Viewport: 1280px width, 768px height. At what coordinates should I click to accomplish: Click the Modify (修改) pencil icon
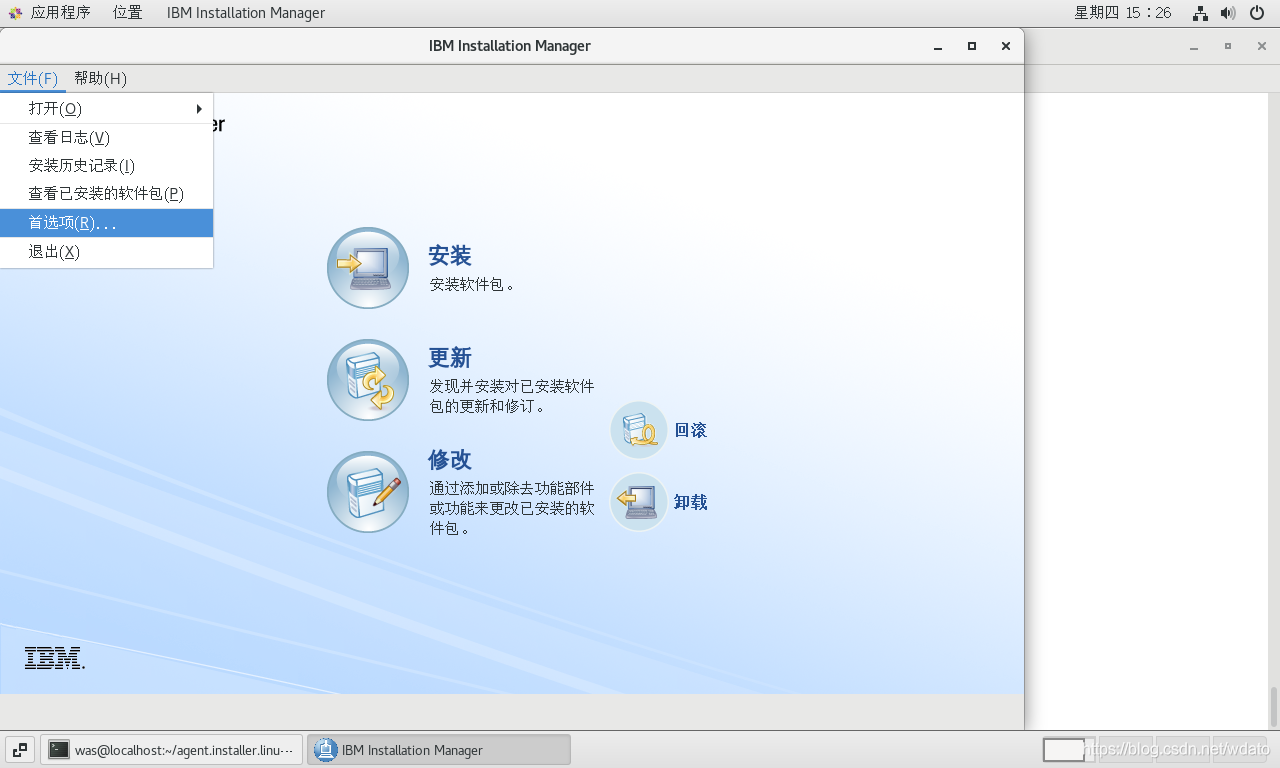click(368, 492)
